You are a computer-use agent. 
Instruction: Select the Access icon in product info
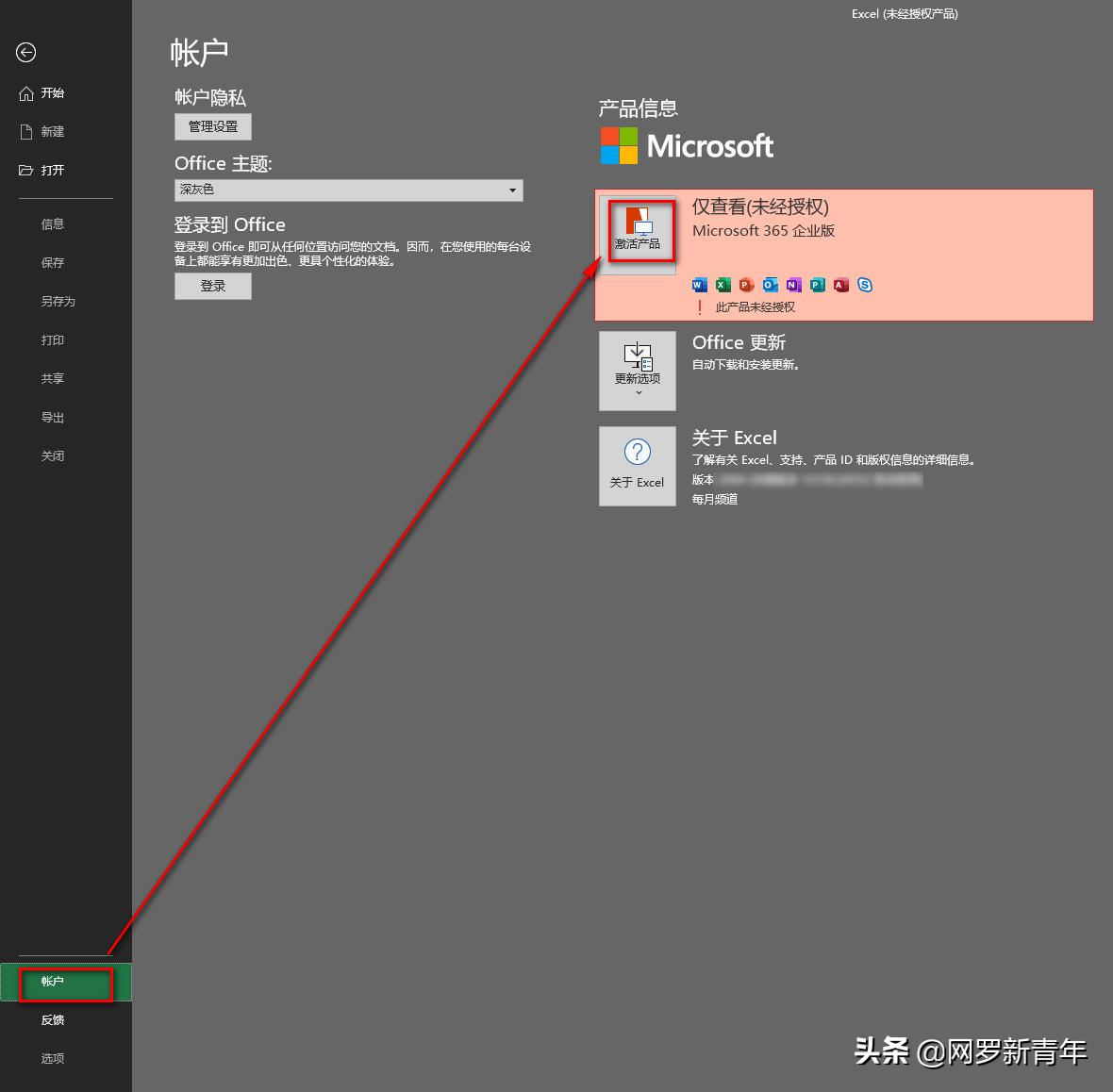click(x=840, y=285)
